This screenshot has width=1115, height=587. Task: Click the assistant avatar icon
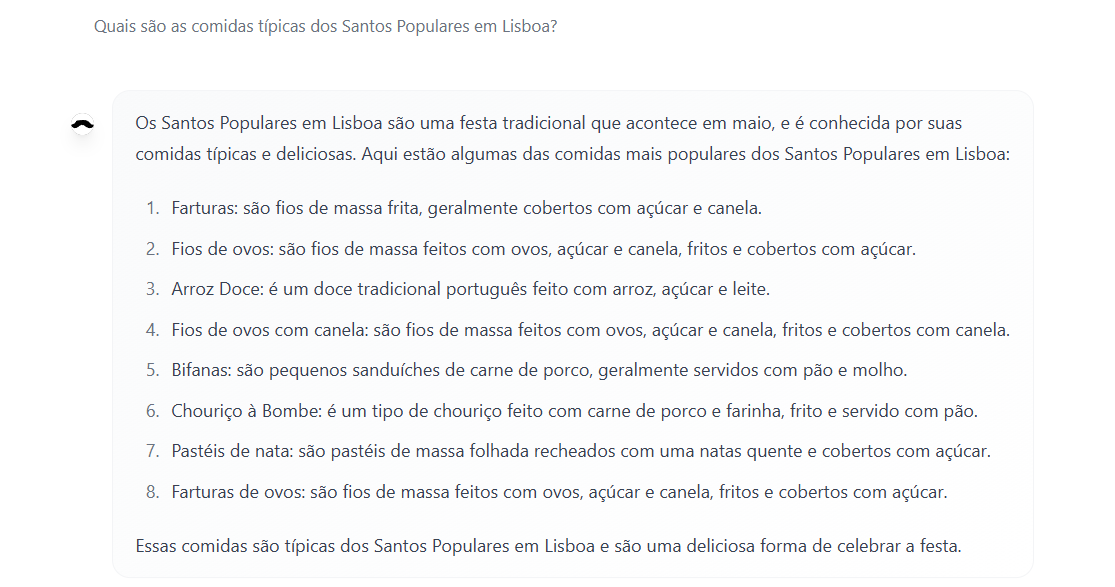(82, 125)
